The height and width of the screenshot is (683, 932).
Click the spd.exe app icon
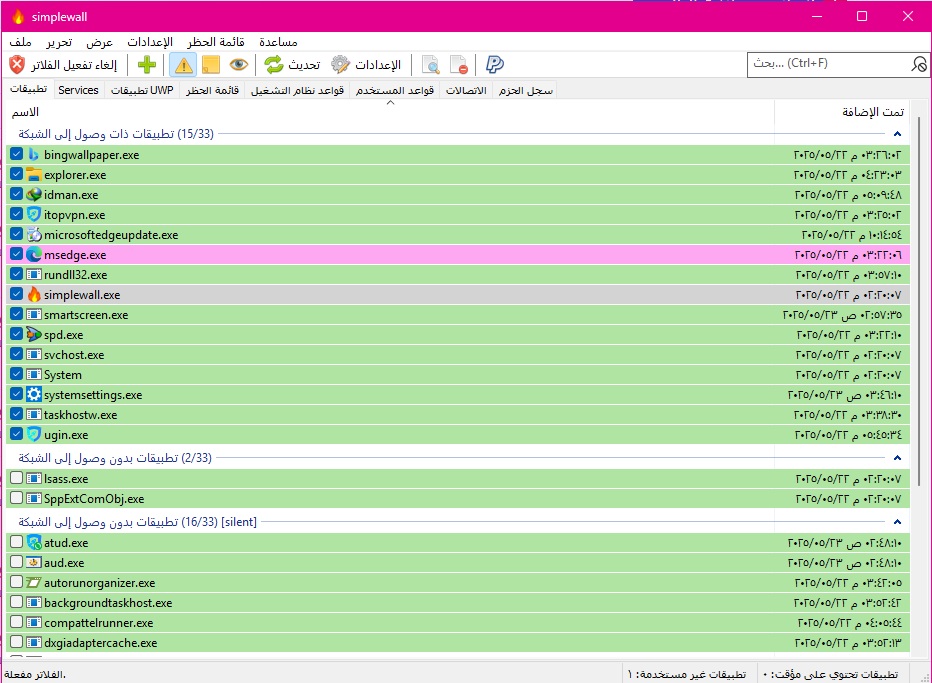(x=34, y=334)
